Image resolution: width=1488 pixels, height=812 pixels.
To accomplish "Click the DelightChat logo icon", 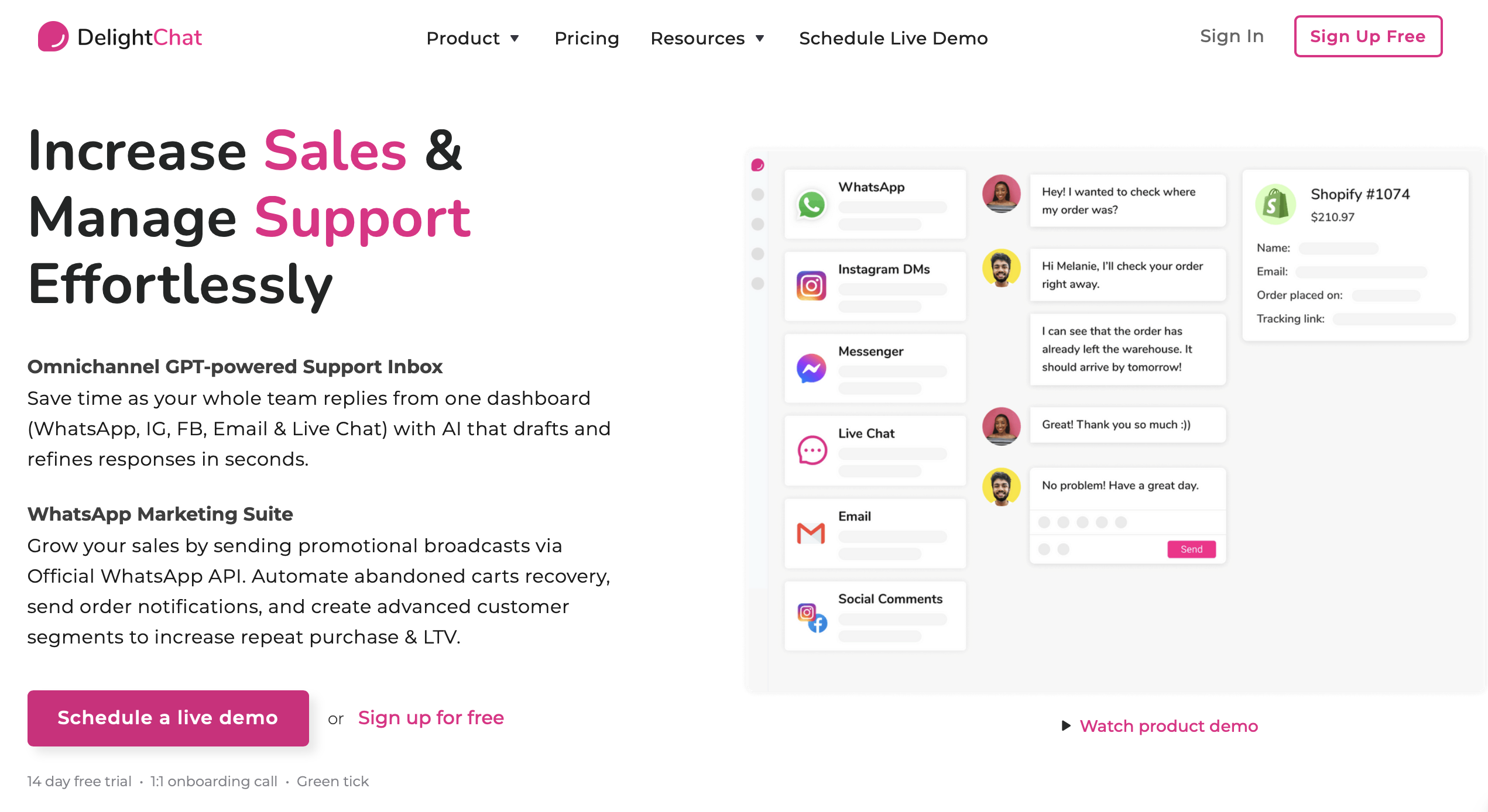I will pyautogui.click(x=53, y=36).
